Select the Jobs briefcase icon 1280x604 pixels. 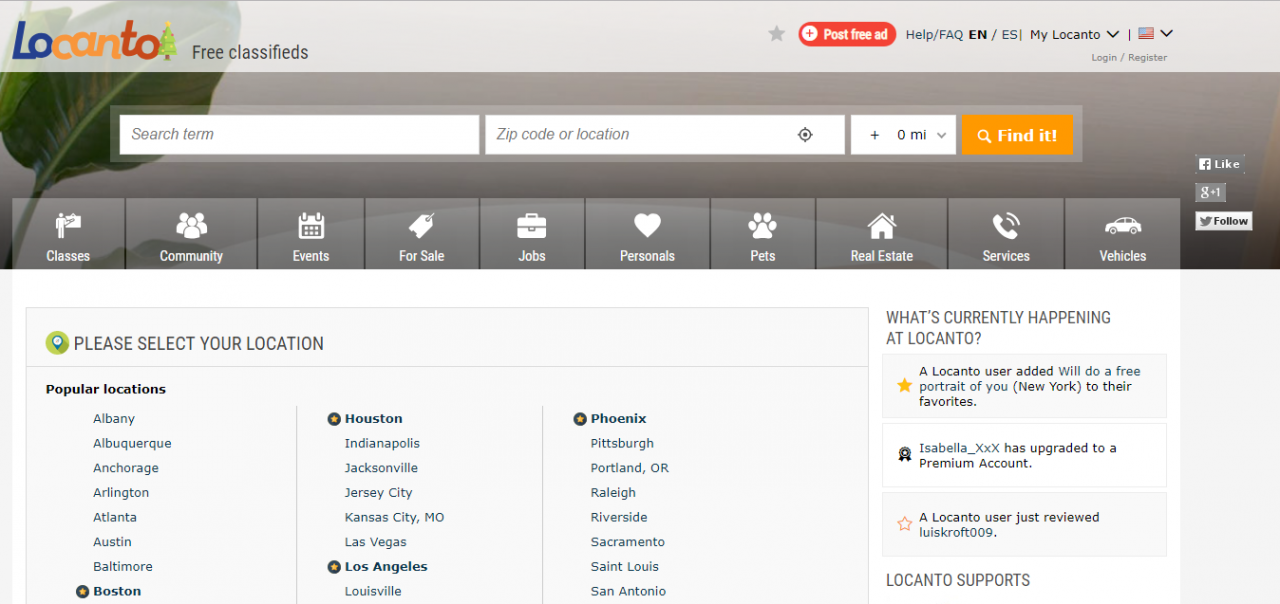pos(531,225)
